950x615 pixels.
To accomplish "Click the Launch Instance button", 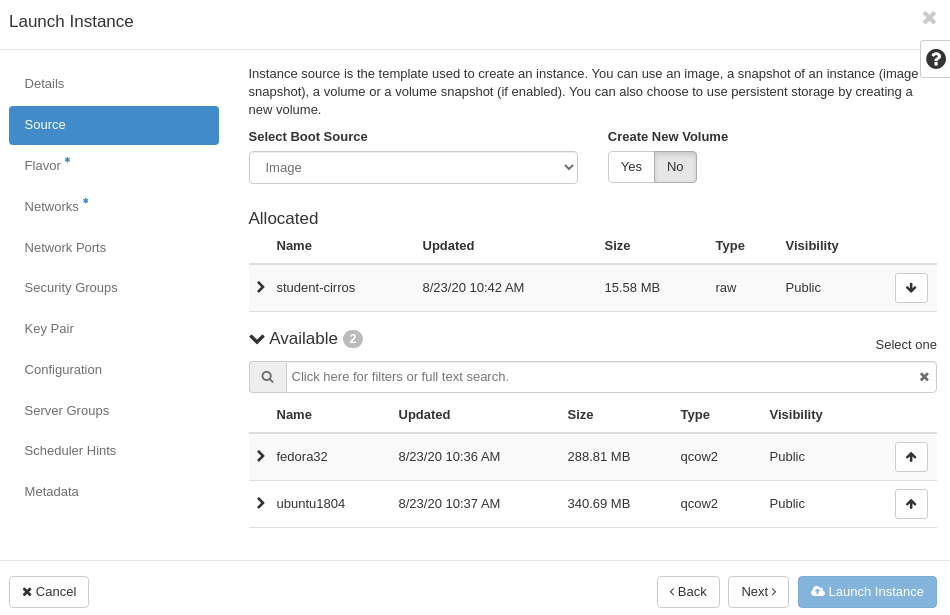I will click(867, 592).
